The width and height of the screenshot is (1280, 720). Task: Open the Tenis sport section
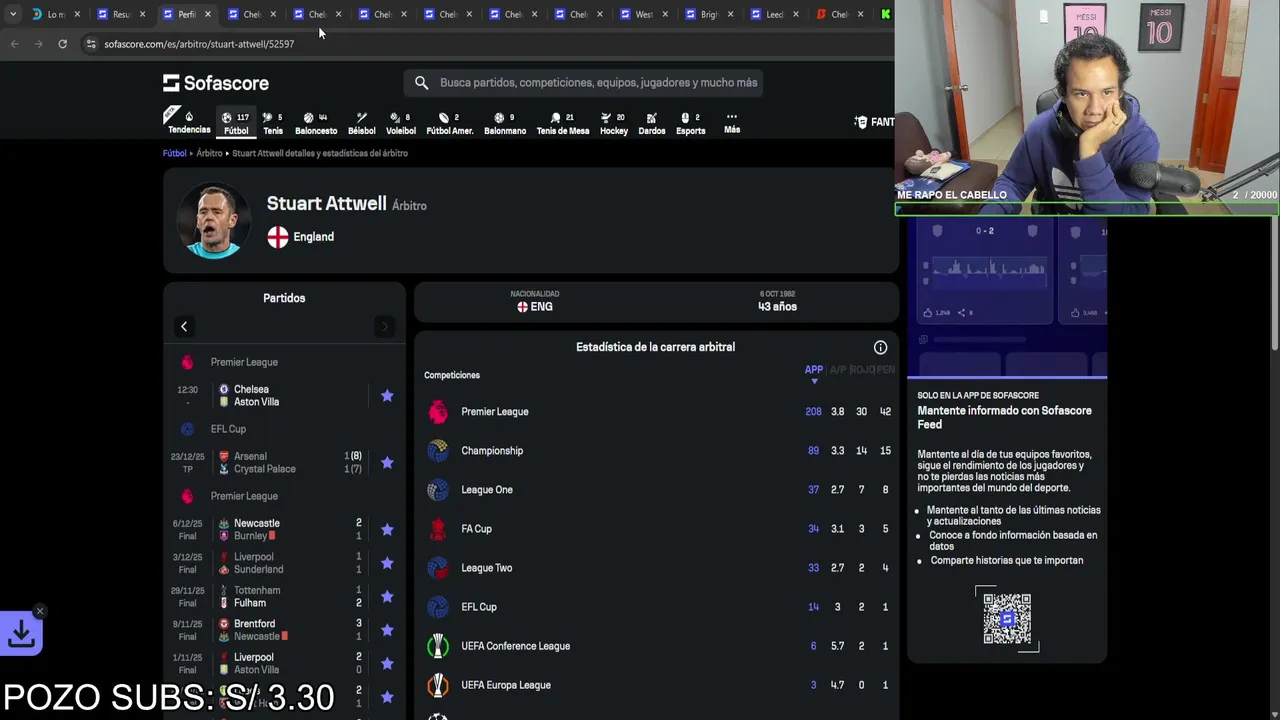[x=273, y=123]
